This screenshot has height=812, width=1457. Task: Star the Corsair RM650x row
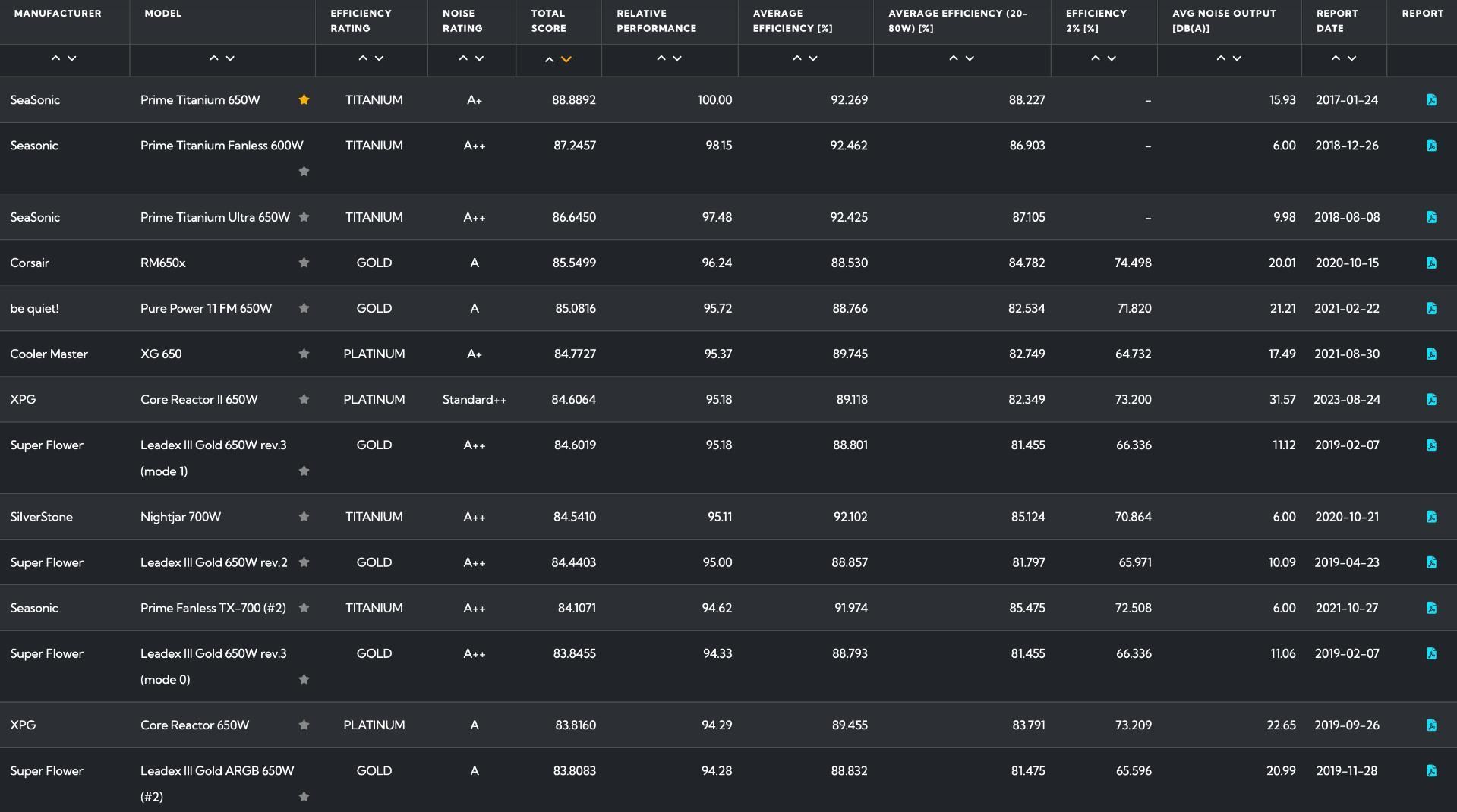coord(304,263)
